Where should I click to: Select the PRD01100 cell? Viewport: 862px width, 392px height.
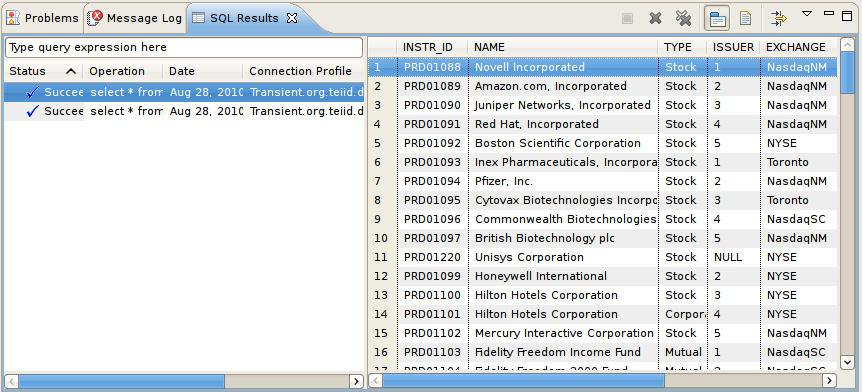(432, 295)
